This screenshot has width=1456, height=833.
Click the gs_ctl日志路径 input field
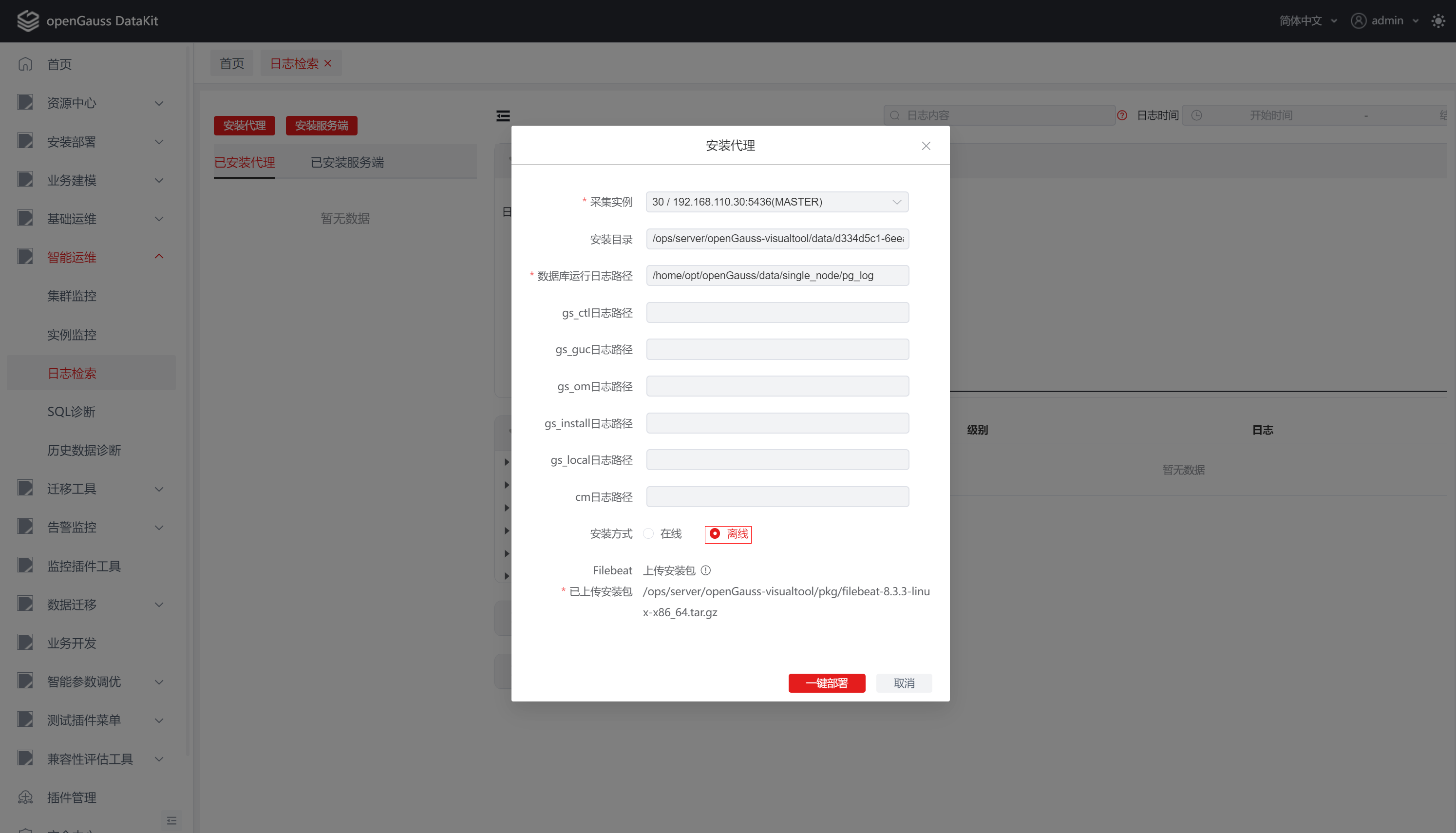(x=777, y=312)
